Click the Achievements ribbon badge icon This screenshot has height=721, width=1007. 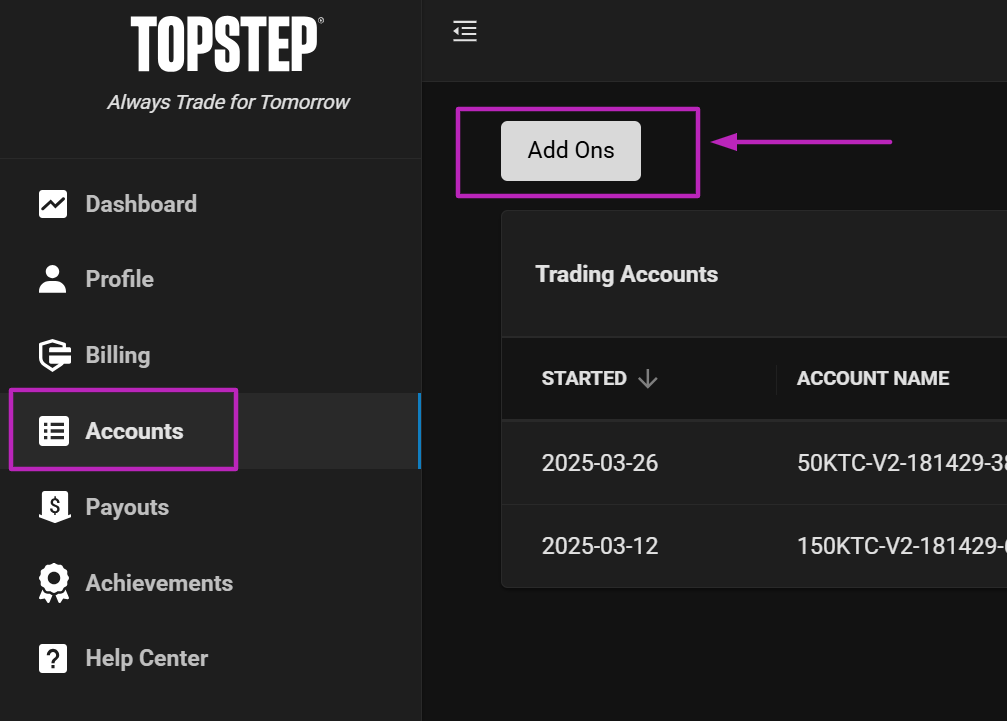54,583
